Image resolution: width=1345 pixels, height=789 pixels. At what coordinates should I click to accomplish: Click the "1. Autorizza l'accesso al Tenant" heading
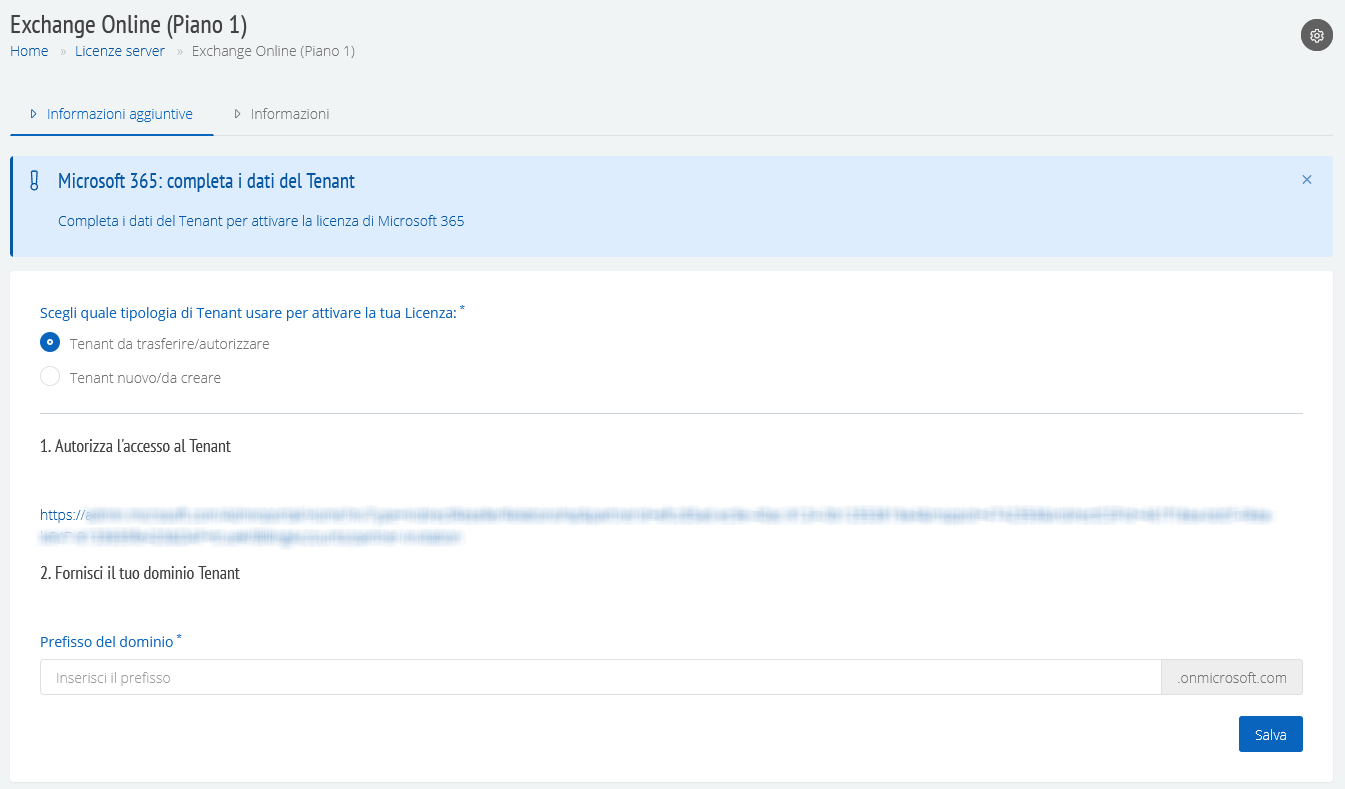(135, 446)
